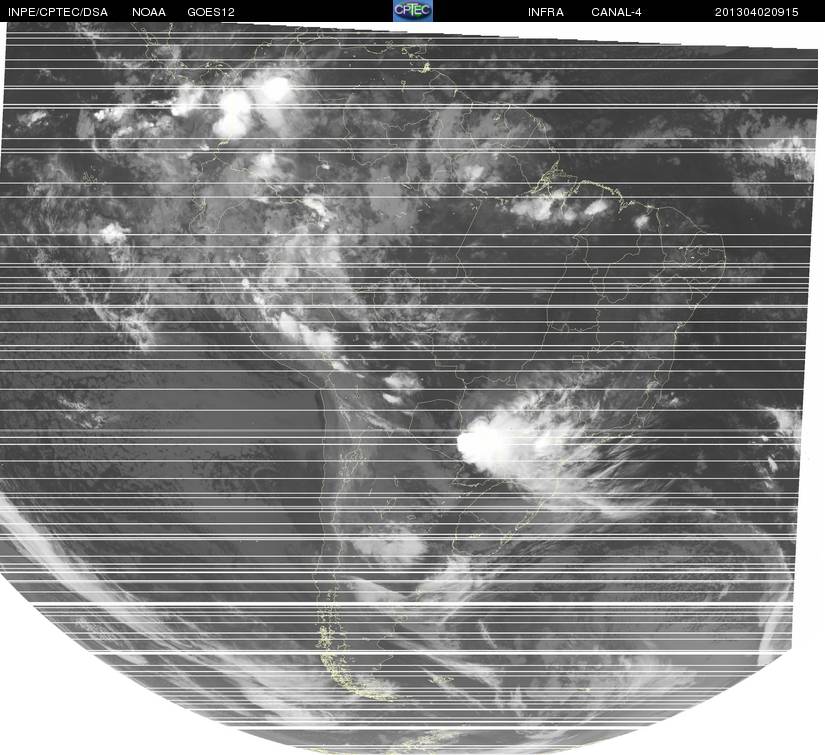Click the INFRA label in the header
The height and width of the screenshot is (755, 825).
coord(546,12)
